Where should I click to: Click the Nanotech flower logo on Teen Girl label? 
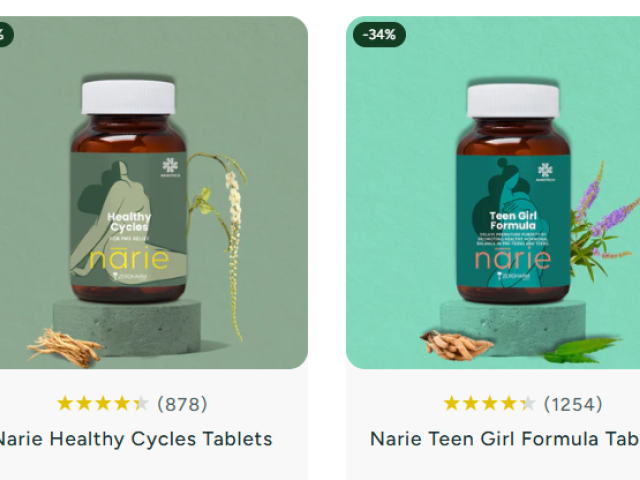point(545,171)
